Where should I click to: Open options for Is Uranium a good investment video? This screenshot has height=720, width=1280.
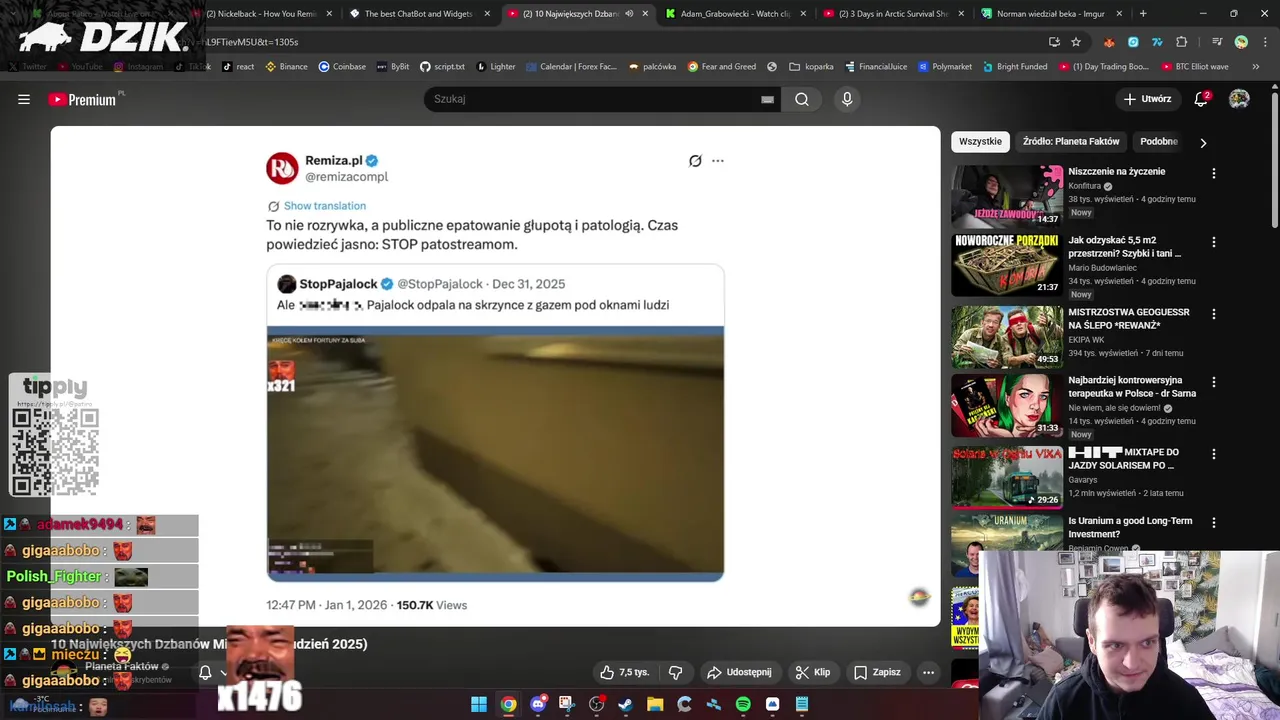pos(1214,522)
